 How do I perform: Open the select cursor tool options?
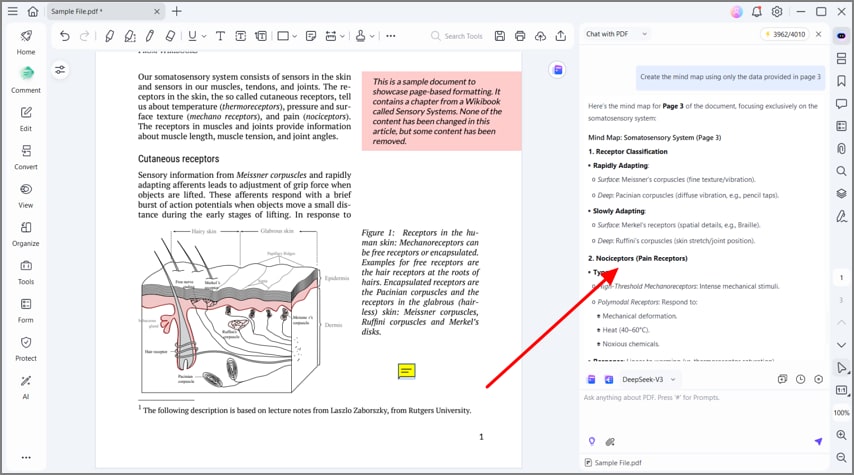(x=841, y=368)
